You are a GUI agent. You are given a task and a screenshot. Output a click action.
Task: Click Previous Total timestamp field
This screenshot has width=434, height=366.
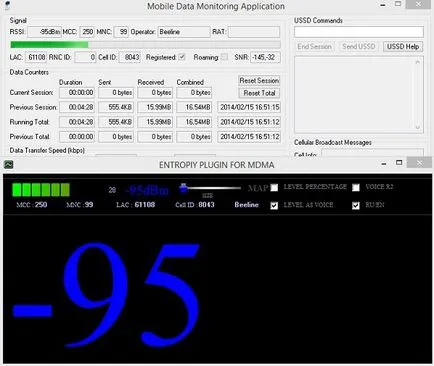[x=249, y=137]
